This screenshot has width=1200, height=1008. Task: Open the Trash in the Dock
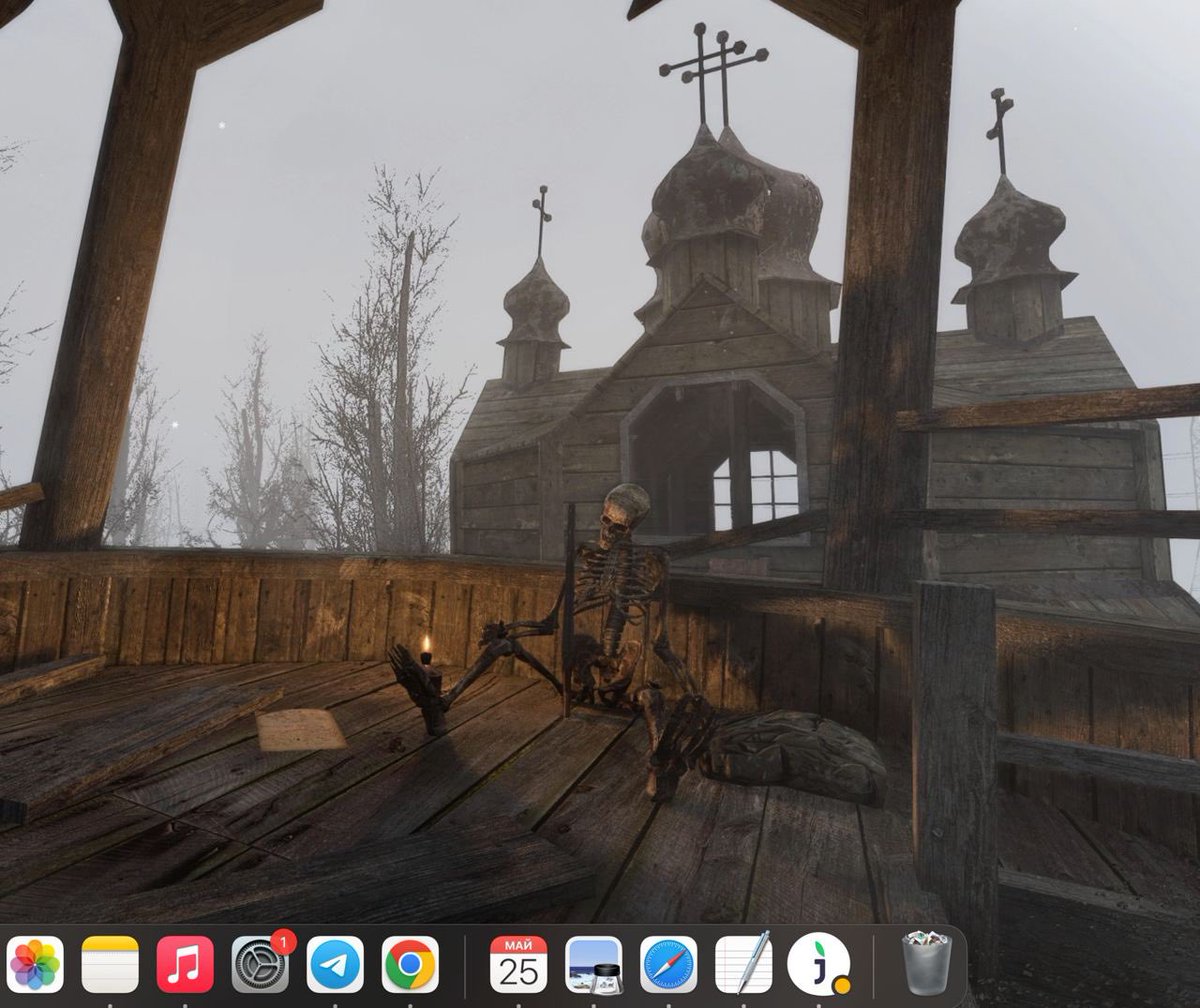927,964
